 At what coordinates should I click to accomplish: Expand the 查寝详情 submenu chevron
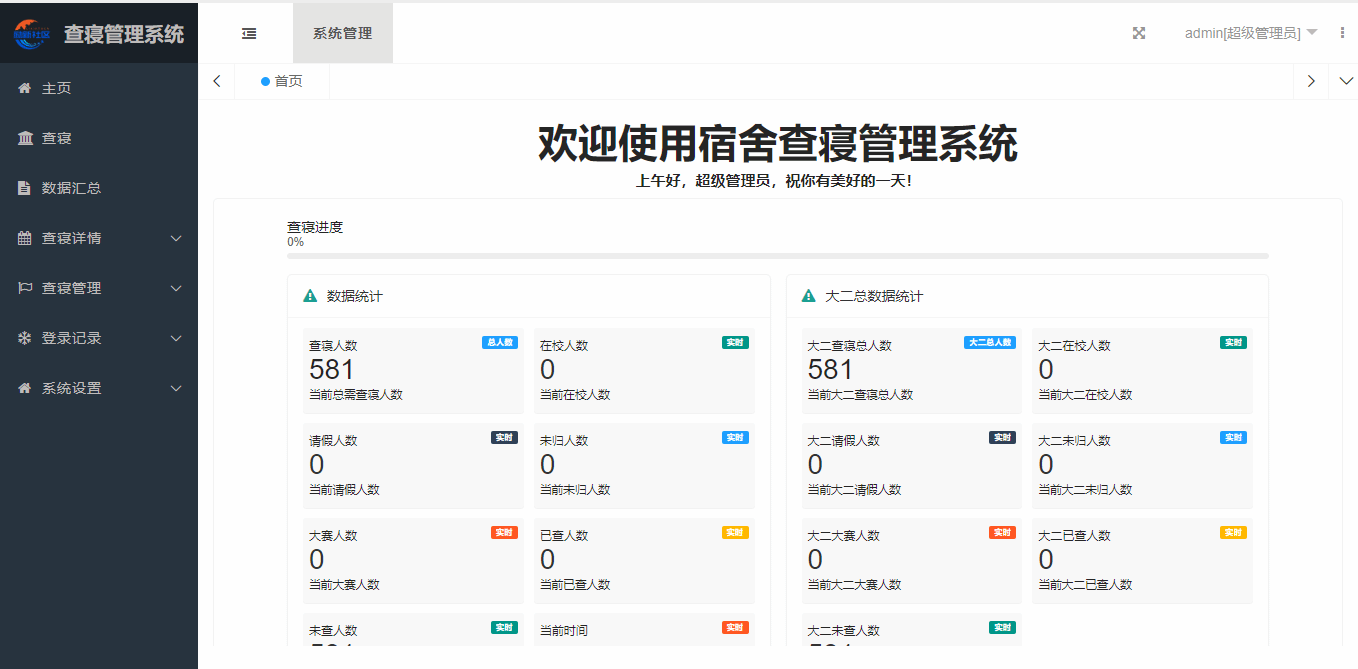click(176, 238)
